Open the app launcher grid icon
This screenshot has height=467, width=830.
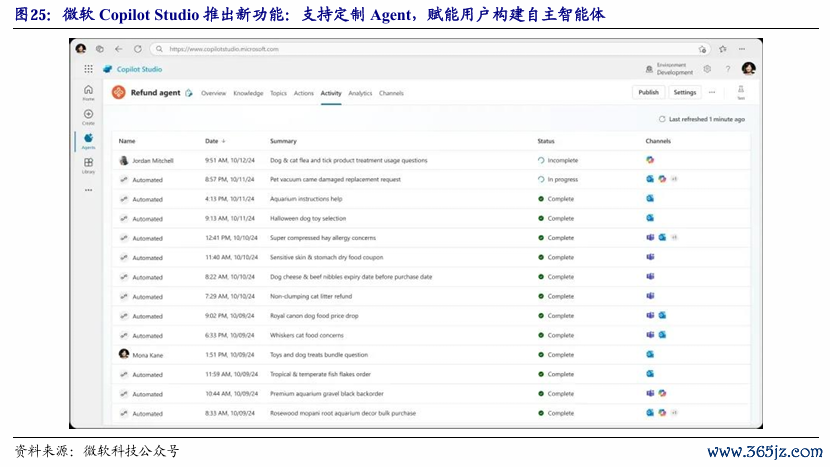coord(88,69)
